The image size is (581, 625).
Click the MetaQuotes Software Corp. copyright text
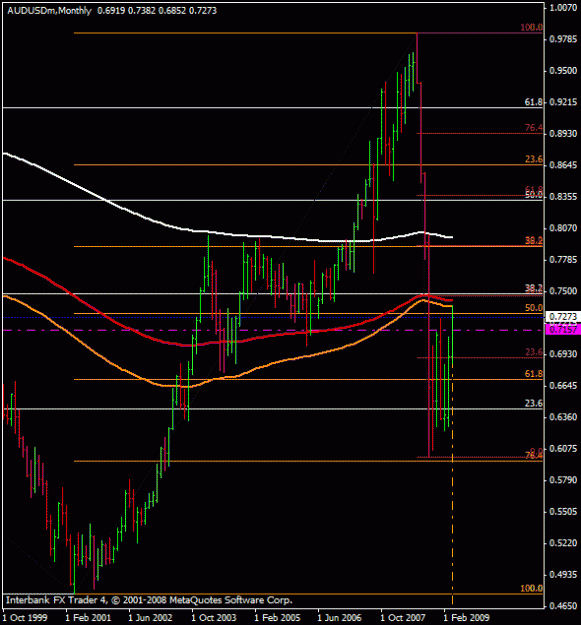149,600
